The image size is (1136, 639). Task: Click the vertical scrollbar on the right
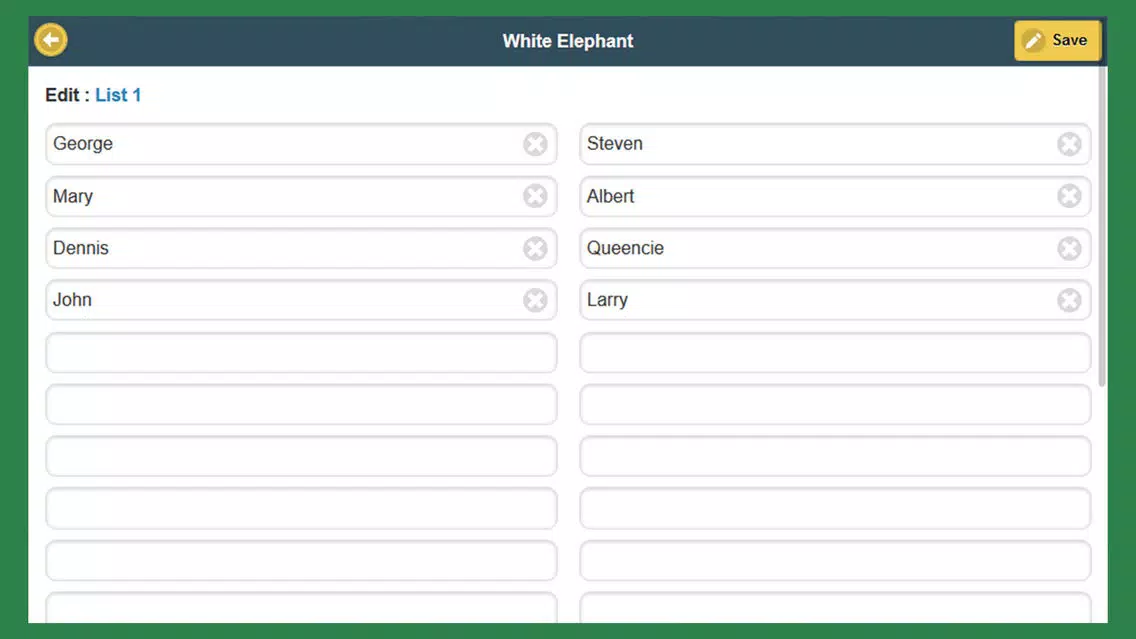coord(1102,226)
